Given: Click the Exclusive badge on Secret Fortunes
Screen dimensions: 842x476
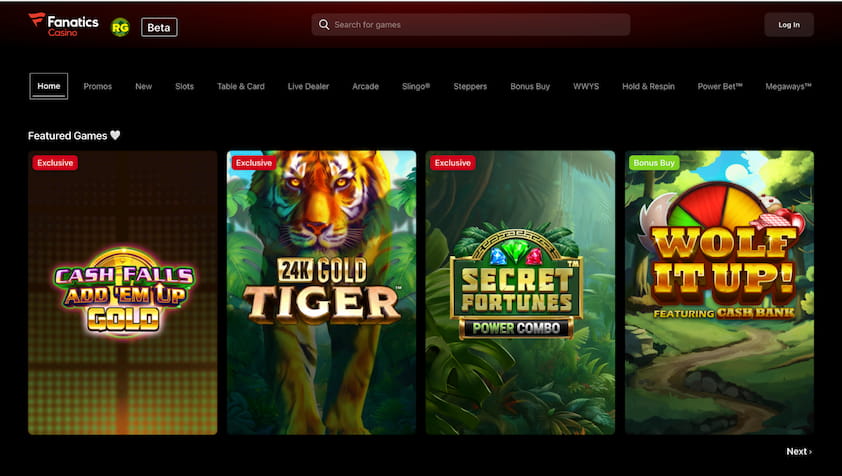Looking at the screenshot, I should pos(452,163).
